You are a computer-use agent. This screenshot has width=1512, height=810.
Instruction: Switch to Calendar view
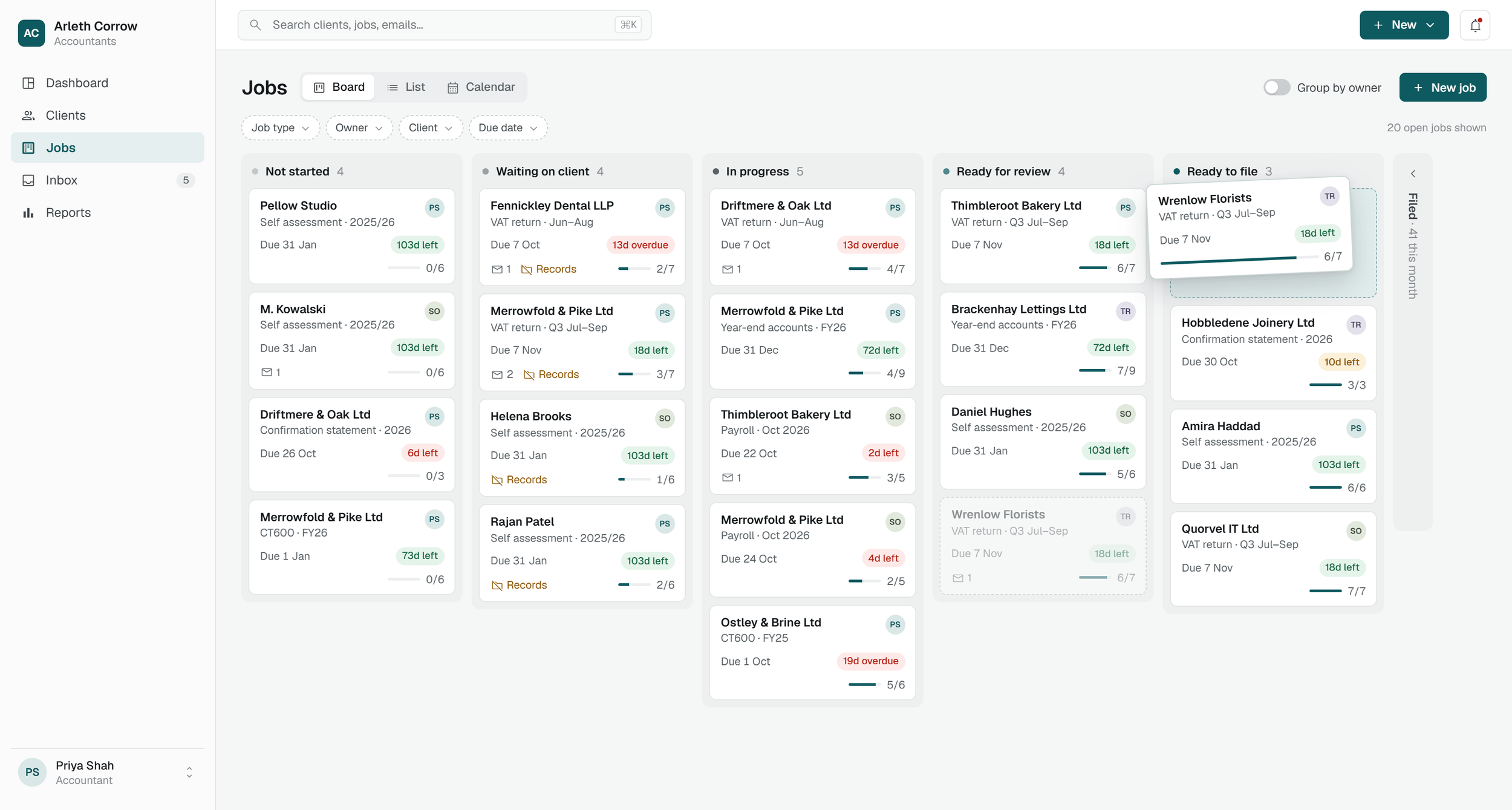coord(481,87)
